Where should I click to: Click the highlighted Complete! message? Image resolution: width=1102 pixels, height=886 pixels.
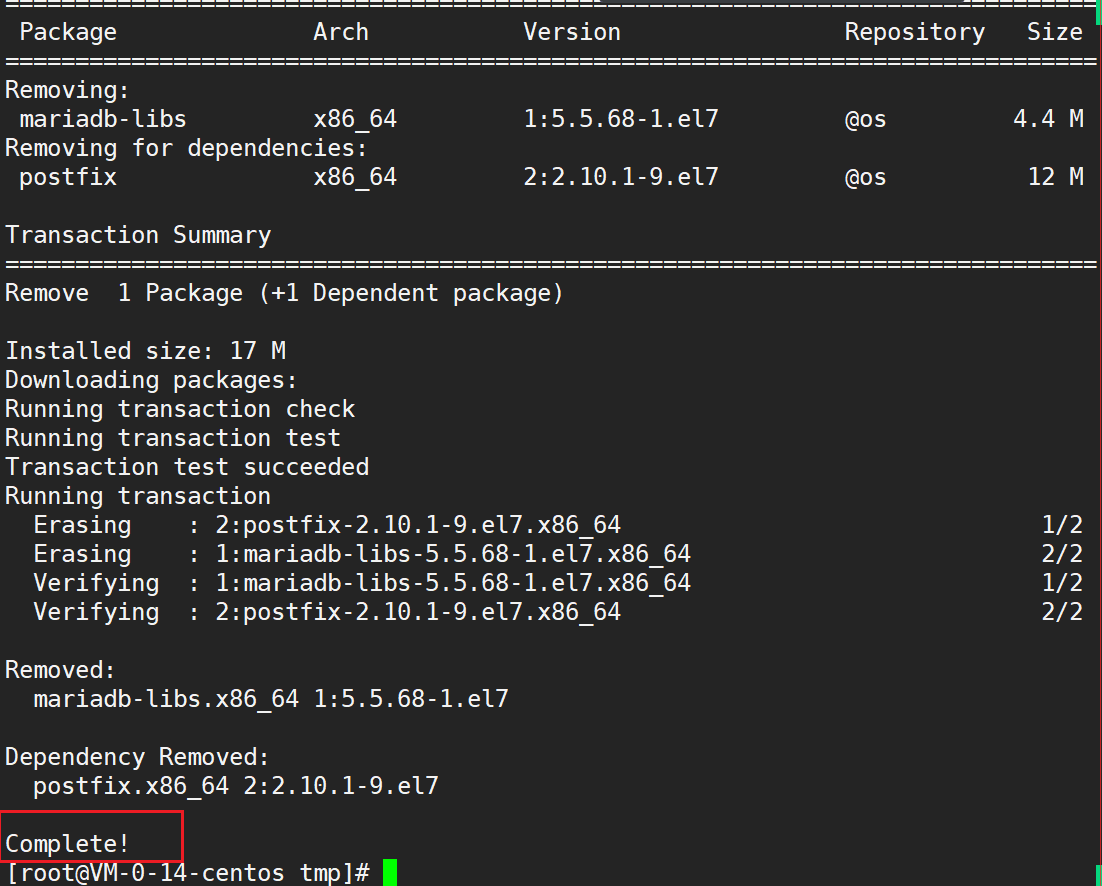[67, 843]
